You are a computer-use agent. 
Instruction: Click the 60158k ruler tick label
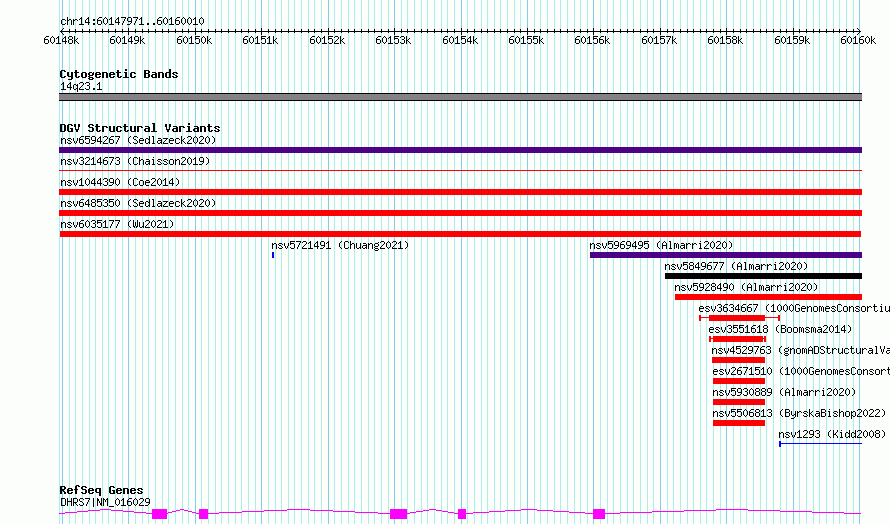click(x=725, y=40)
